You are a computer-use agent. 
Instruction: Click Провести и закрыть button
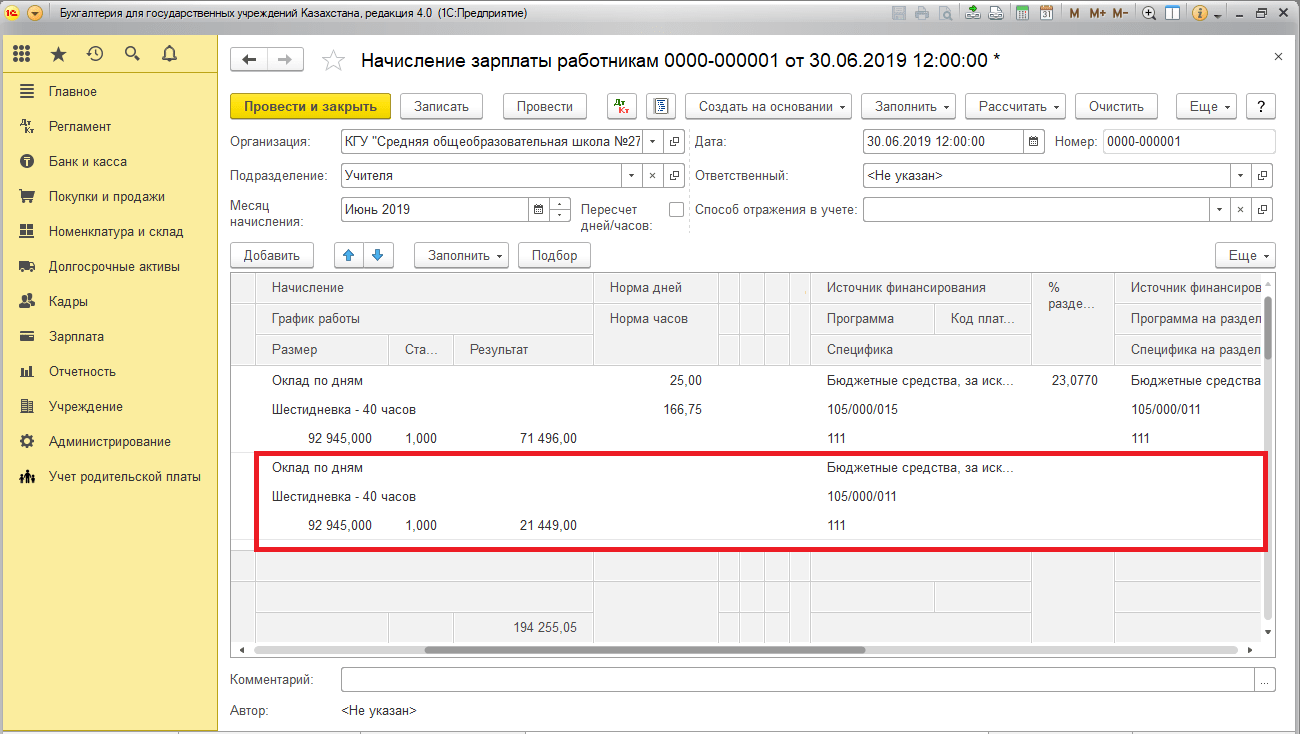point(310,106)
